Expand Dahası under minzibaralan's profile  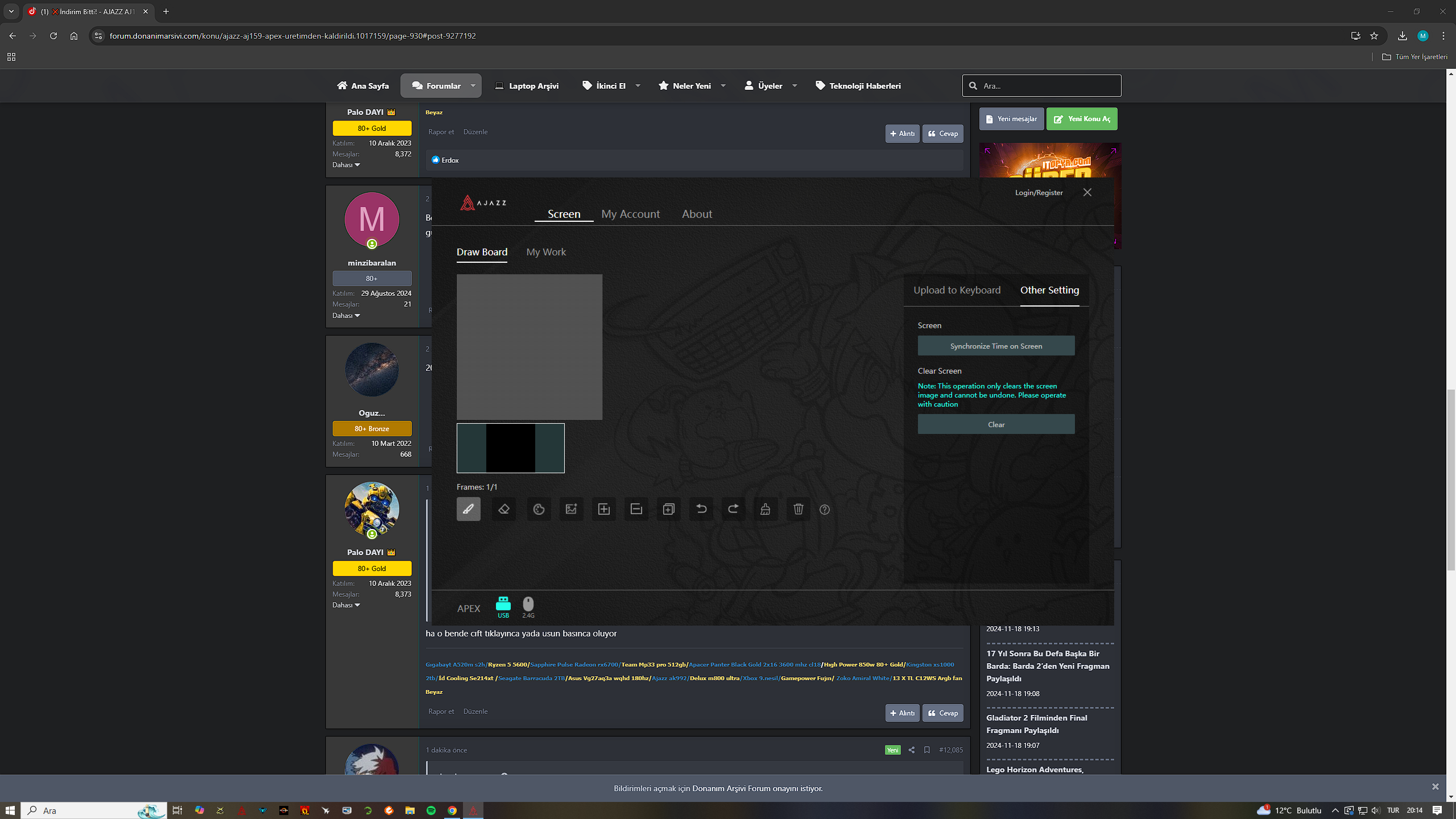(346, 316)
